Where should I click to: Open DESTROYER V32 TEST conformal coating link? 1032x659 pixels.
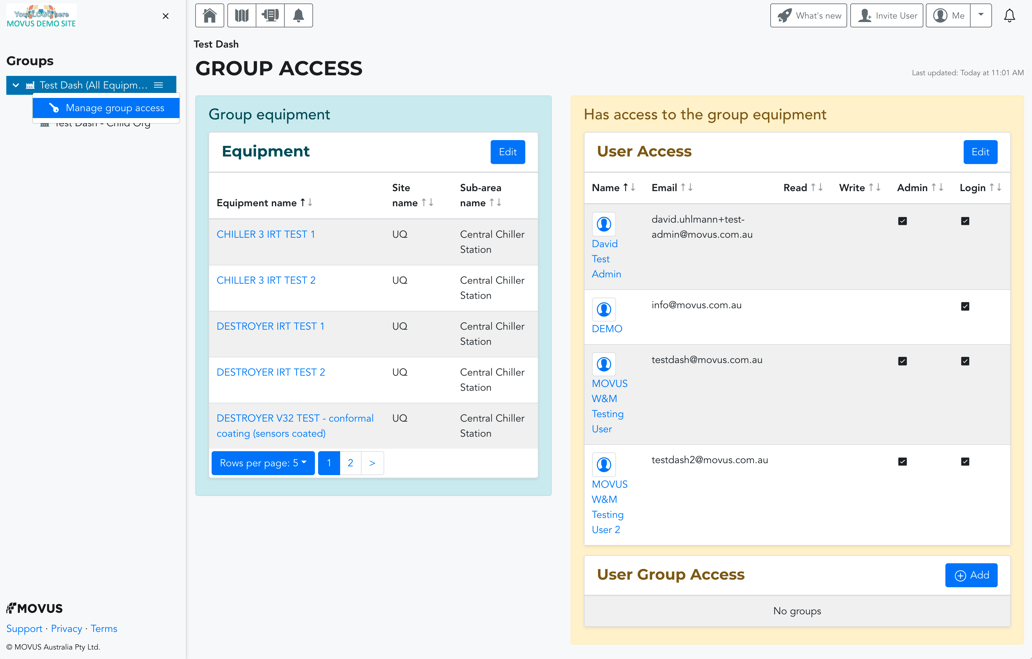[x=295, y=426]
